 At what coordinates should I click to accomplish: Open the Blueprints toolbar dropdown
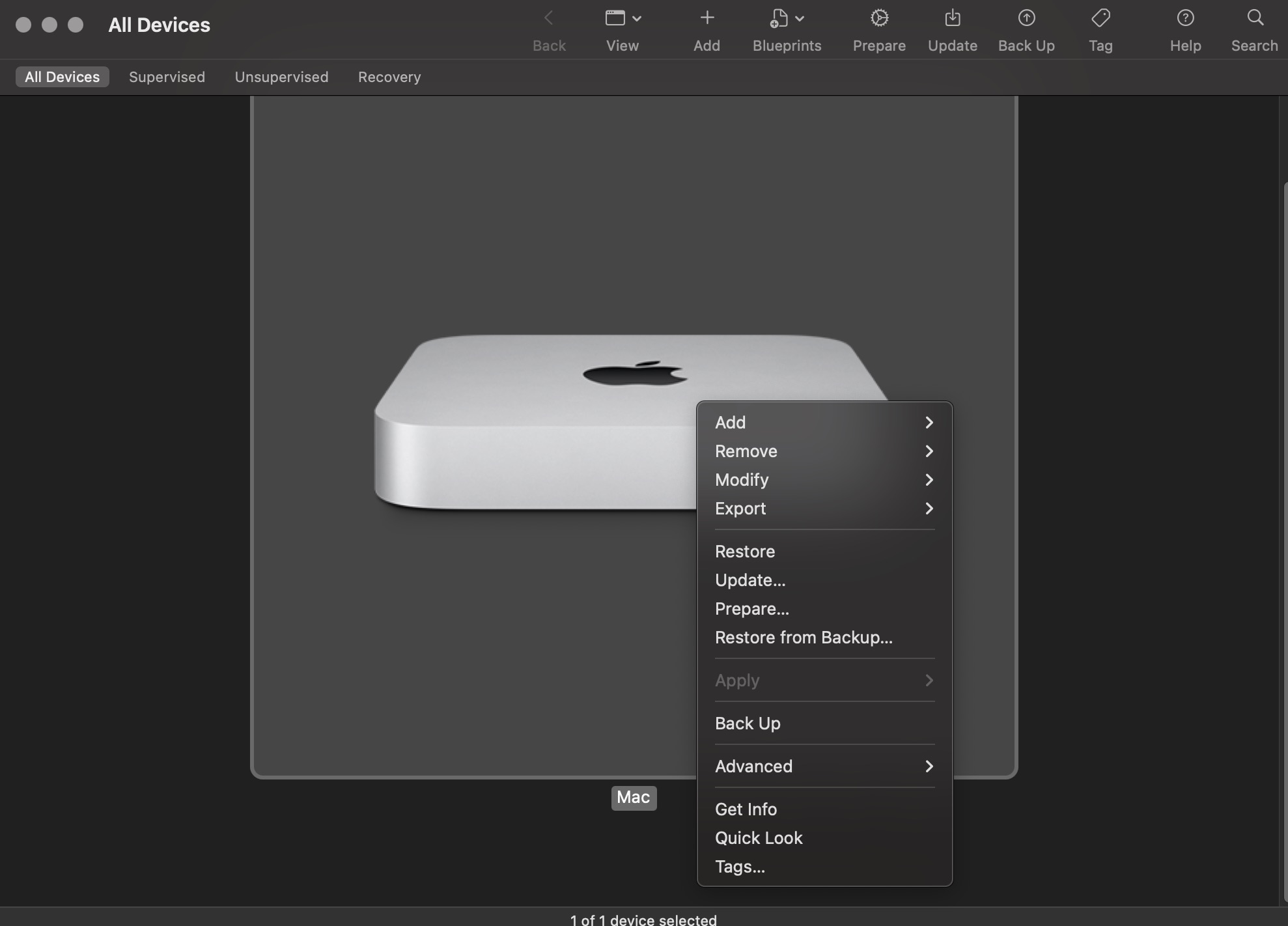click(787, 19)
